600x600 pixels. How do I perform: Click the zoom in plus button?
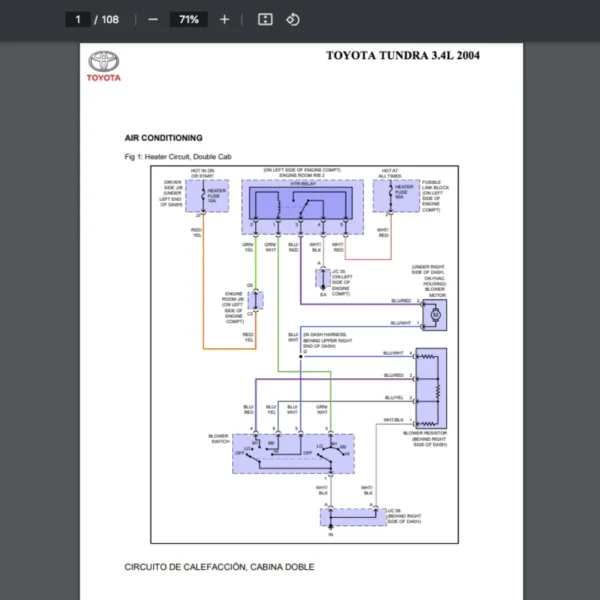click(224, 19)
